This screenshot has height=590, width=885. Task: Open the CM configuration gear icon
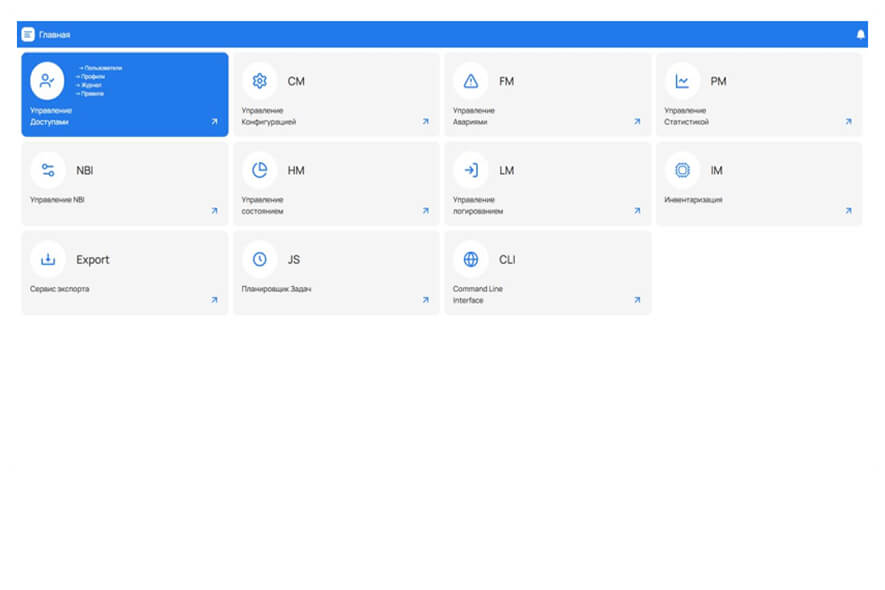(x=260, y=81)
